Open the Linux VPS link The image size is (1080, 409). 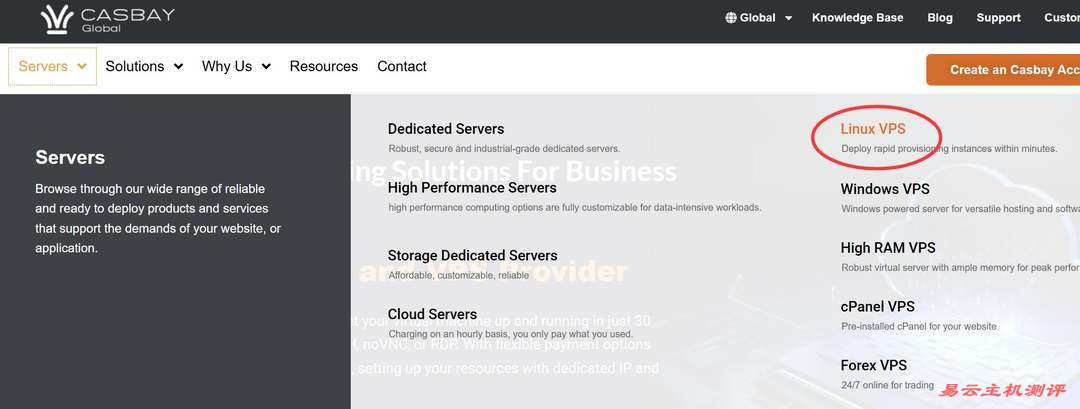coord(873,129)
